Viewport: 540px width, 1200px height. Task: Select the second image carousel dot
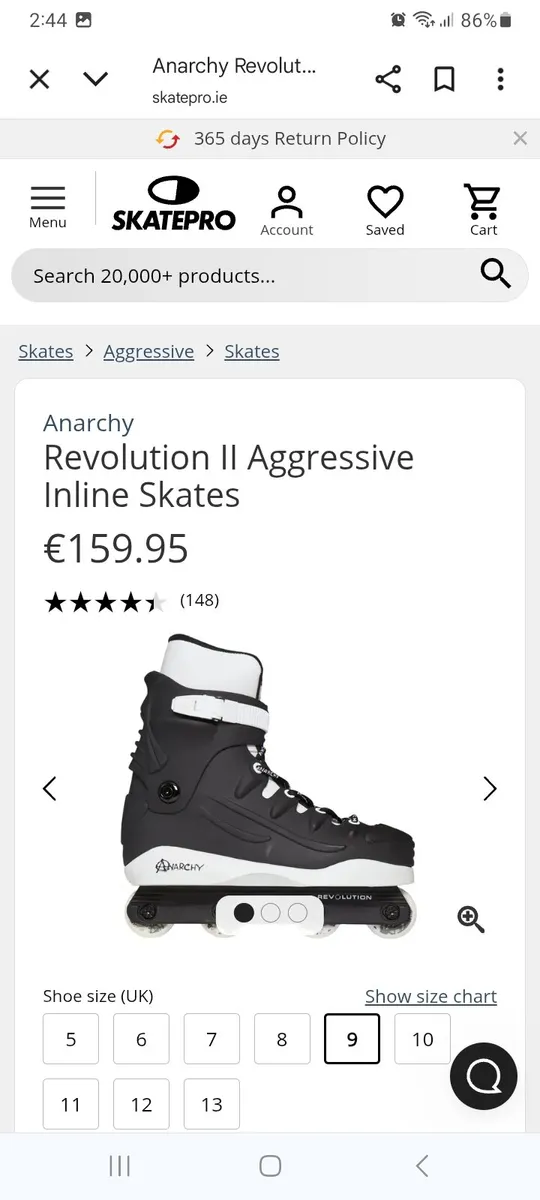point(271,912)
